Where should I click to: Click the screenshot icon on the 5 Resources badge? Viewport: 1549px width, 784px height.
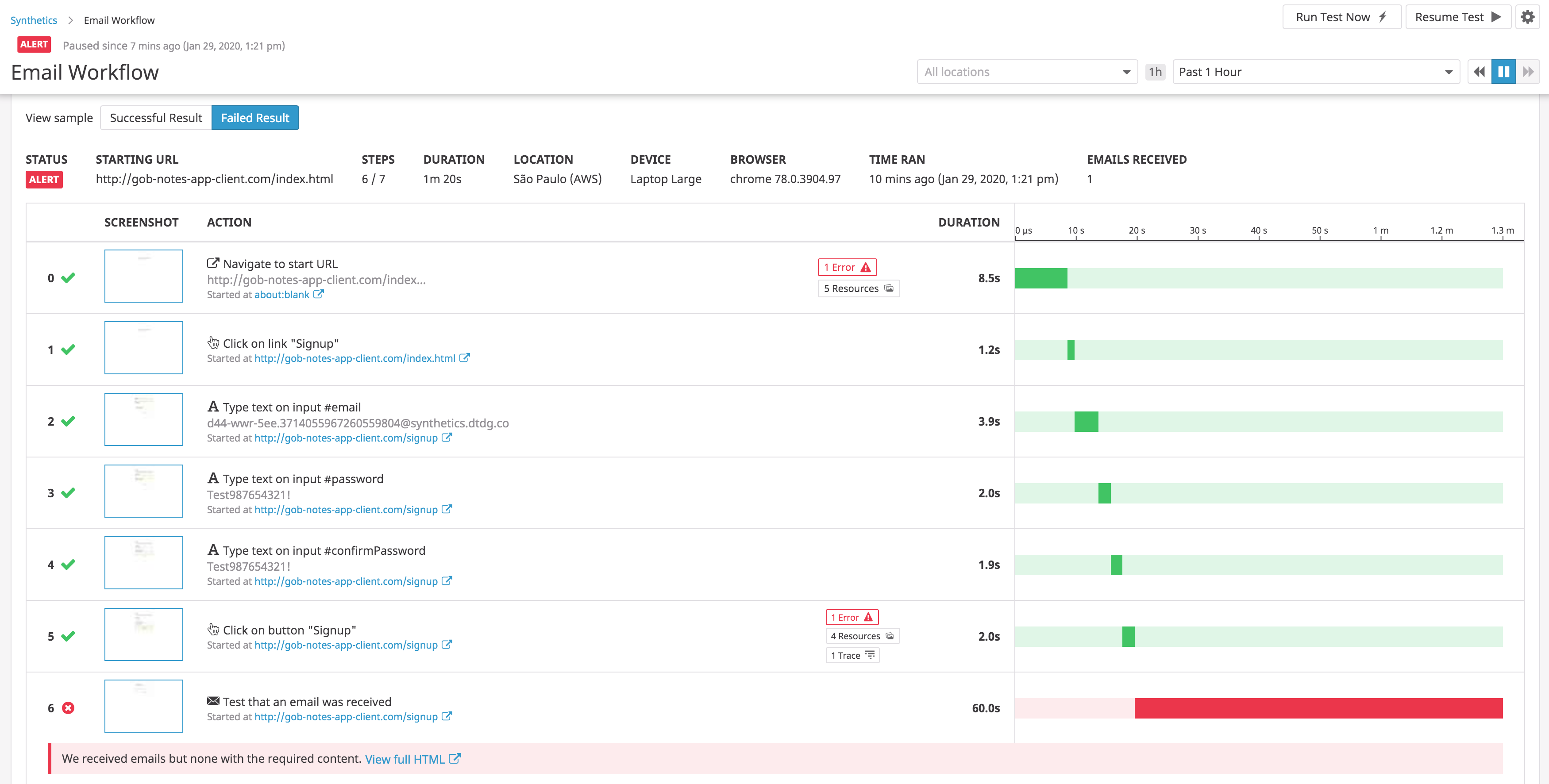pos(890,288)
